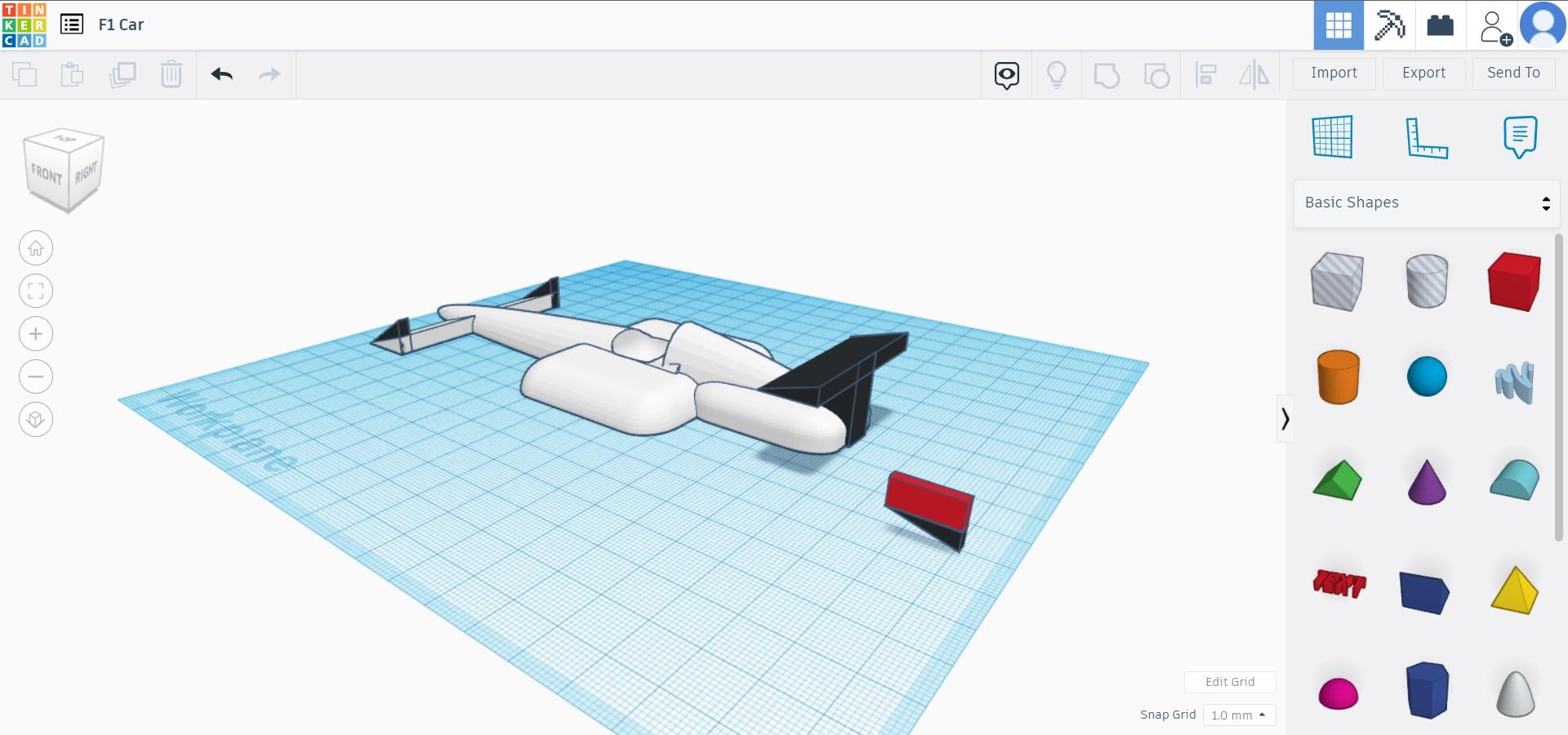Pick the navy Polygon shape

click(1427, 690)
